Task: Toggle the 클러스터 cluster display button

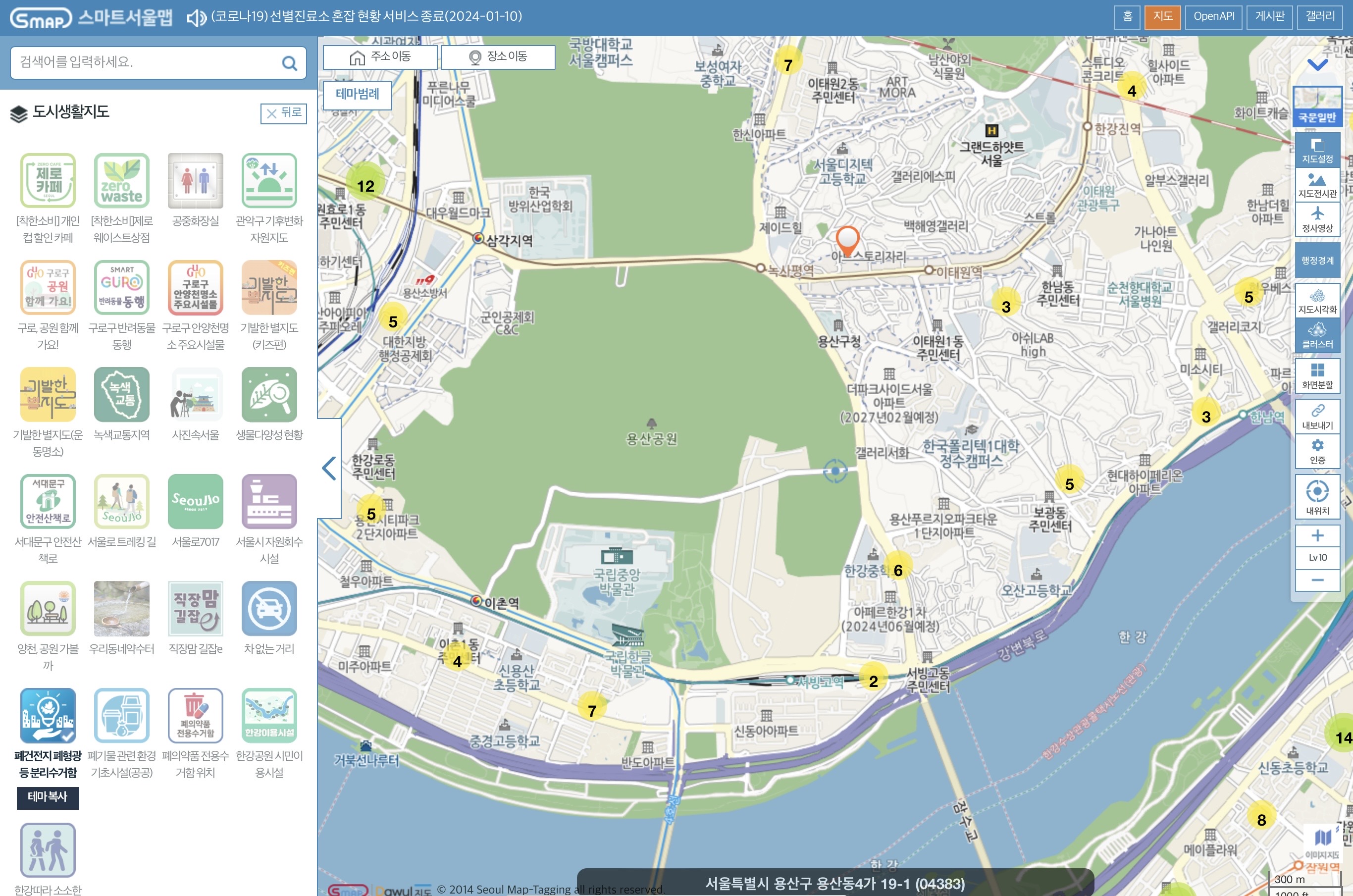Action: pos(1317,334)
